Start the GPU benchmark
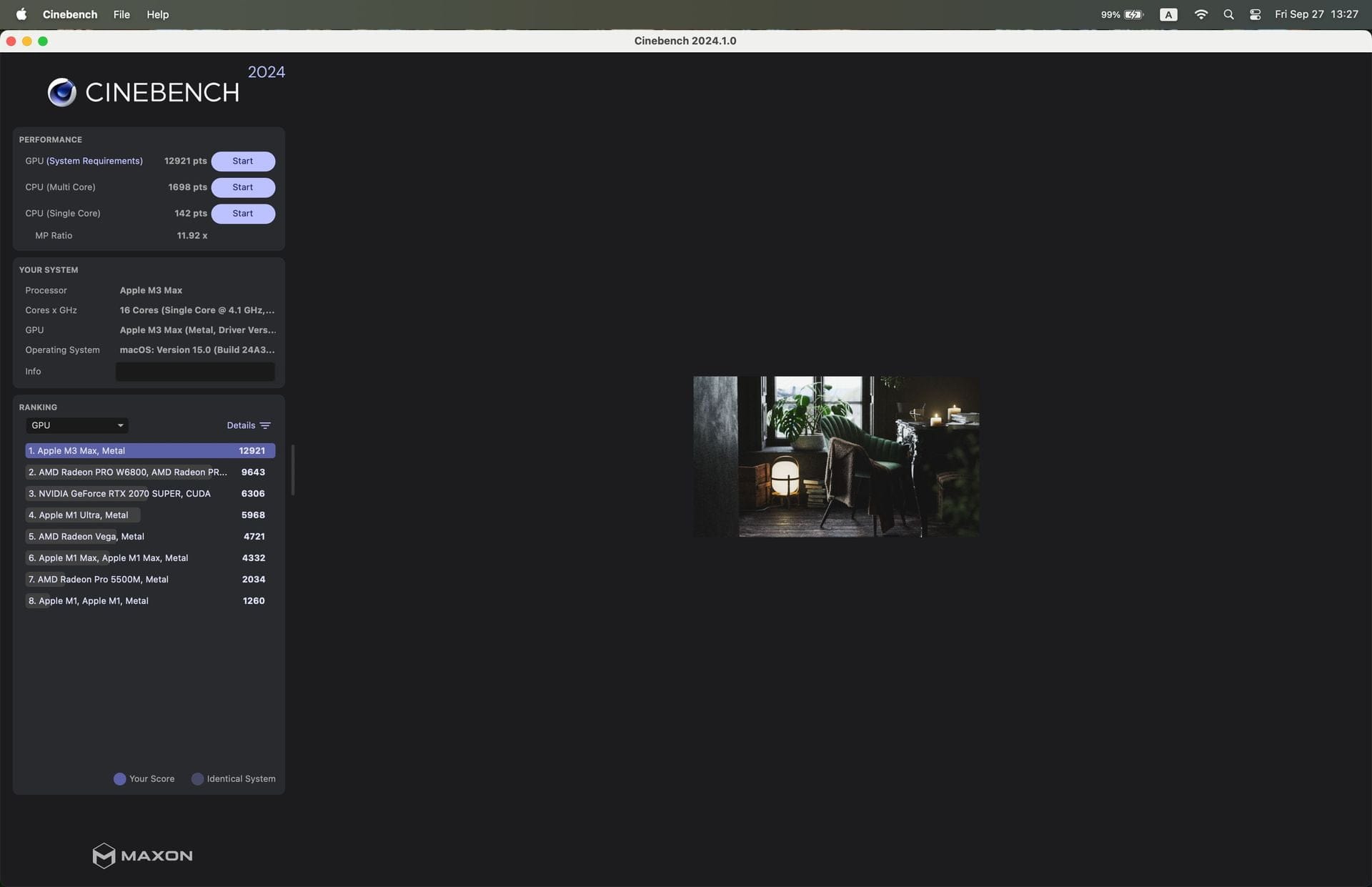Viewport: 1372px width, 887px height. (243, 161)
